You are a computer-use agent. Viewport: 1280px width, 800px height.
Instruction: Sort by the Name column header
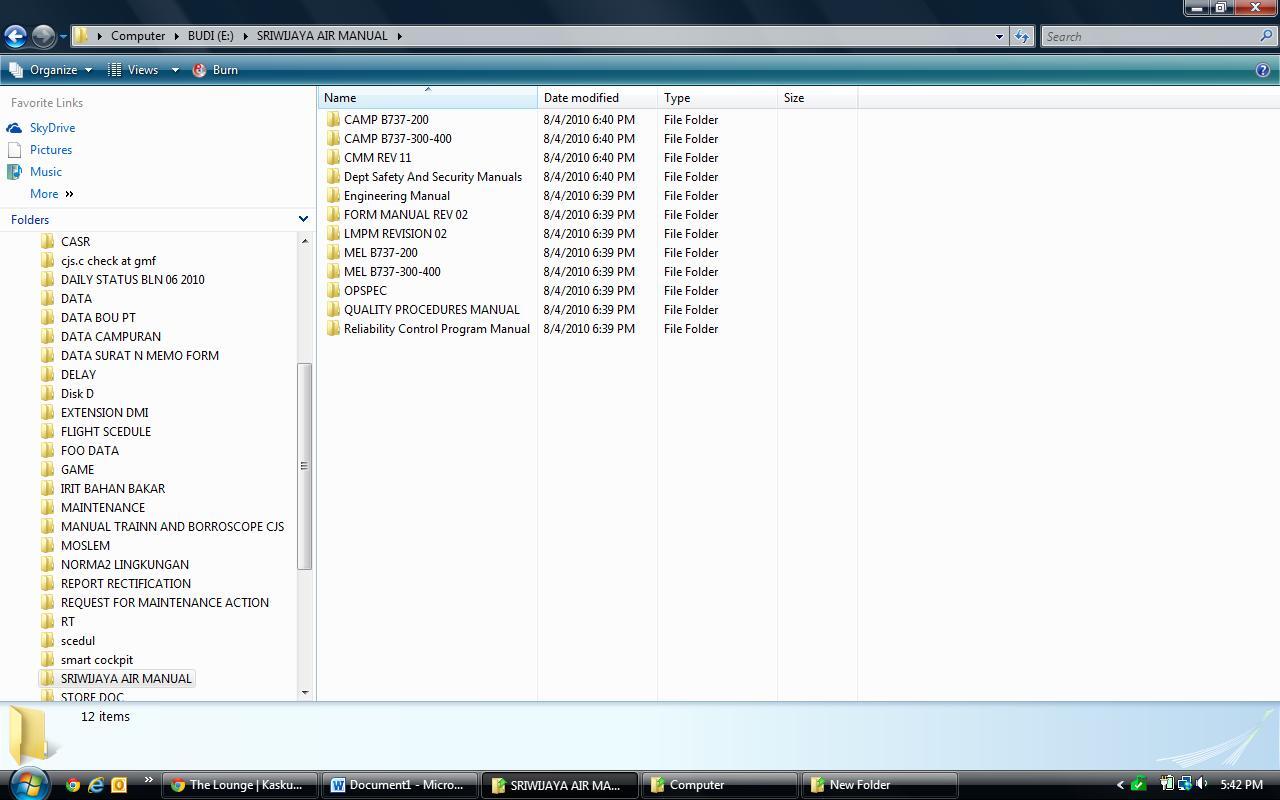[x=428, y=98]
